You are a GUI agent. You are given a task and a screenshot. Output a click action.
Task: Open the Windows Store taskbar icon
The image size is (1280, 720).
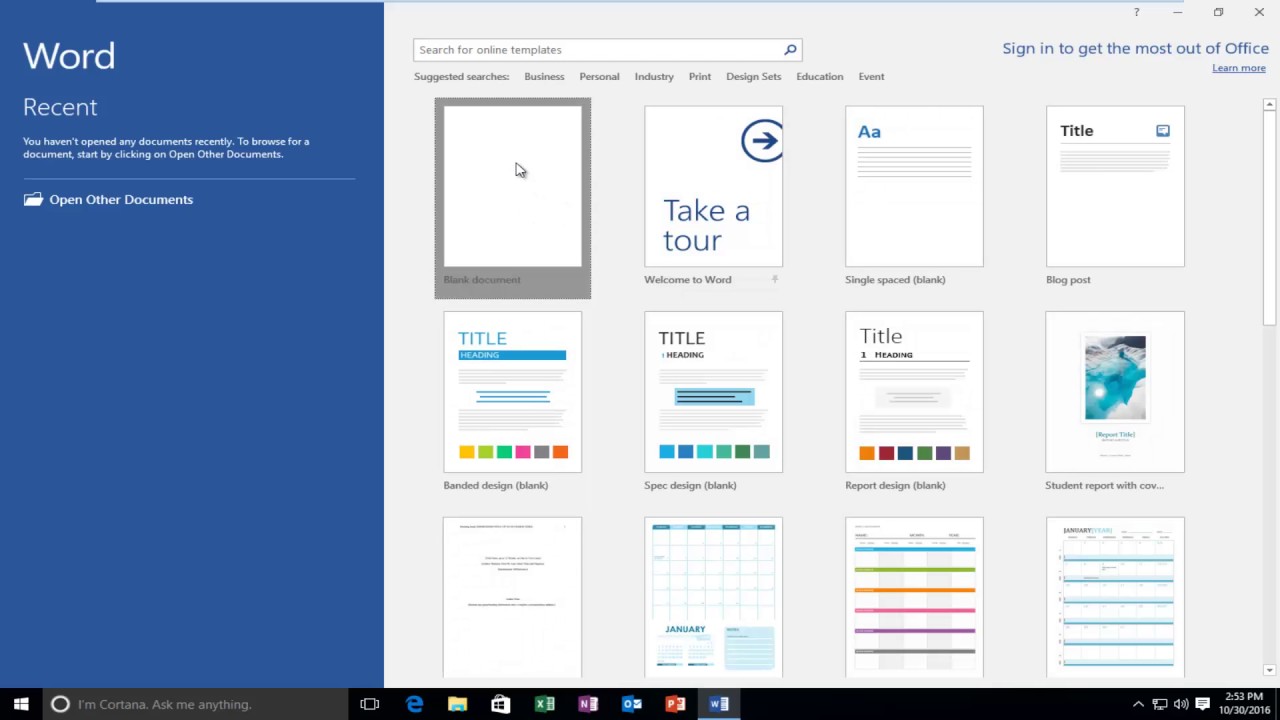(501, 704)
